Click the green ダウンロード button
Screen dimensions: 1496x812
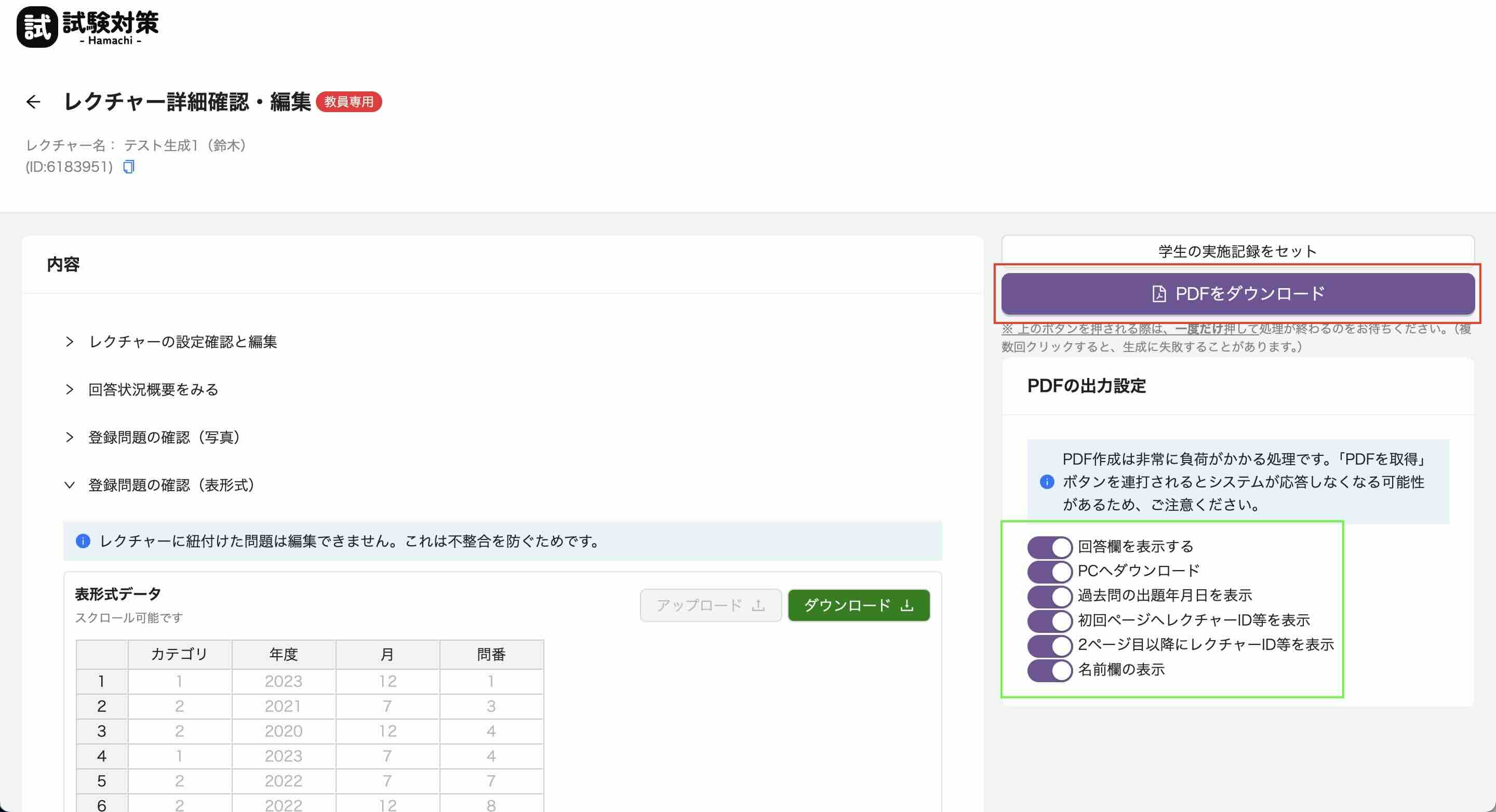point(858,605)
